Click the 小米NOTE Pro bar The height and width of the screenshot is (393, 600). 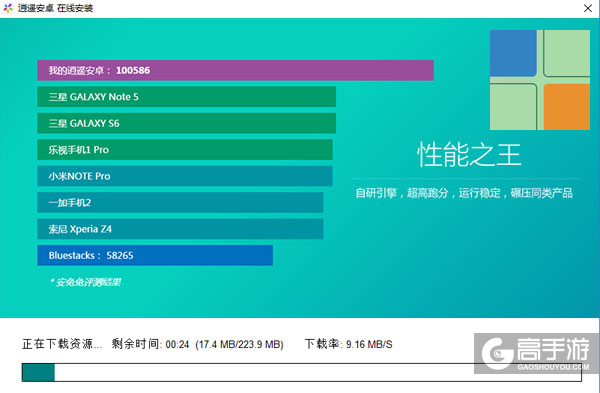(185, 176)
